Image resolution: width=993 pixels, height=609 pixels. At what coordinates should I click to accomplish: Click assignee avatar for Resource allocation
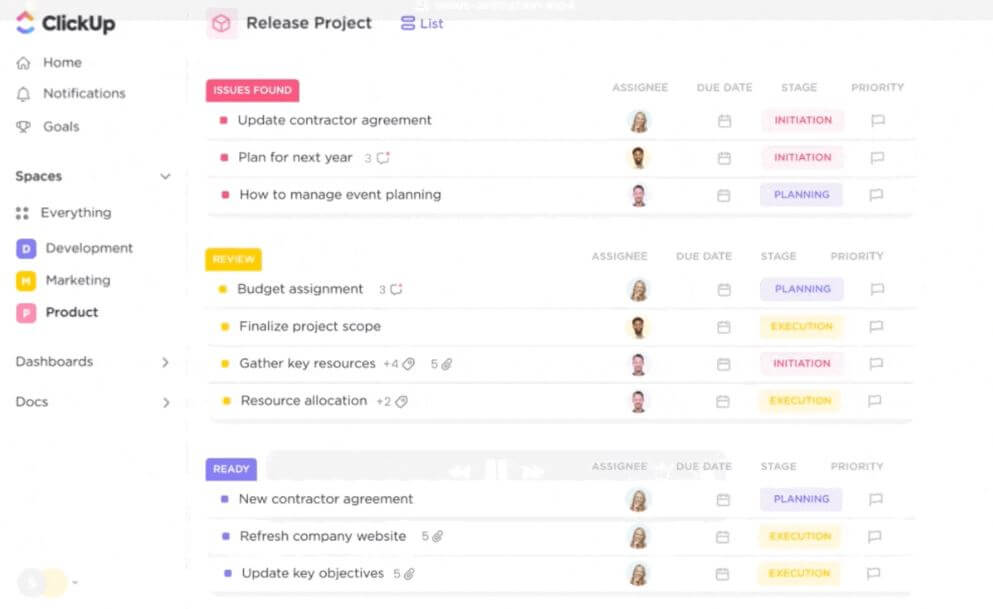638,401
